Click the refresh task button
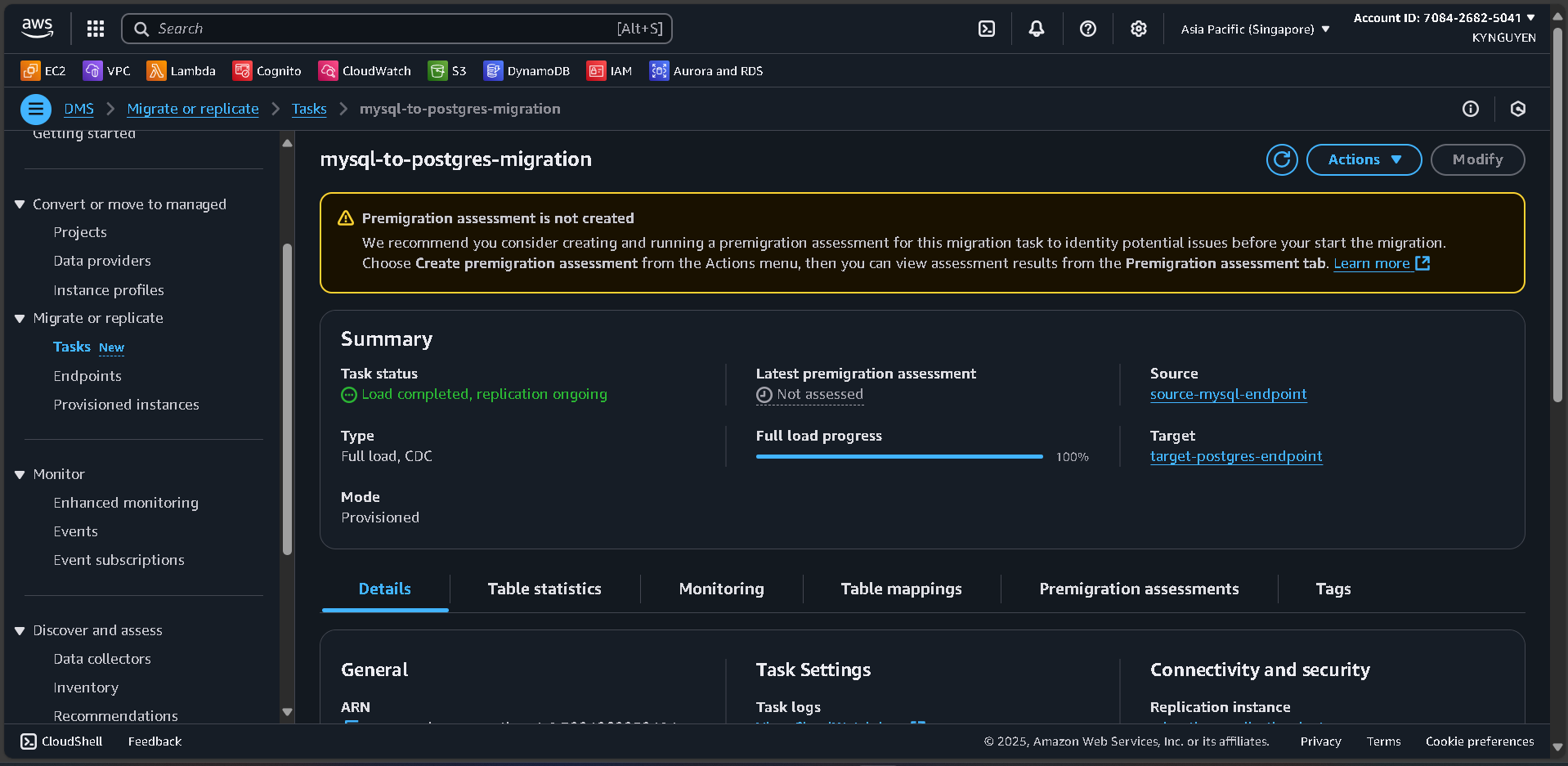 pos(1281,159)
